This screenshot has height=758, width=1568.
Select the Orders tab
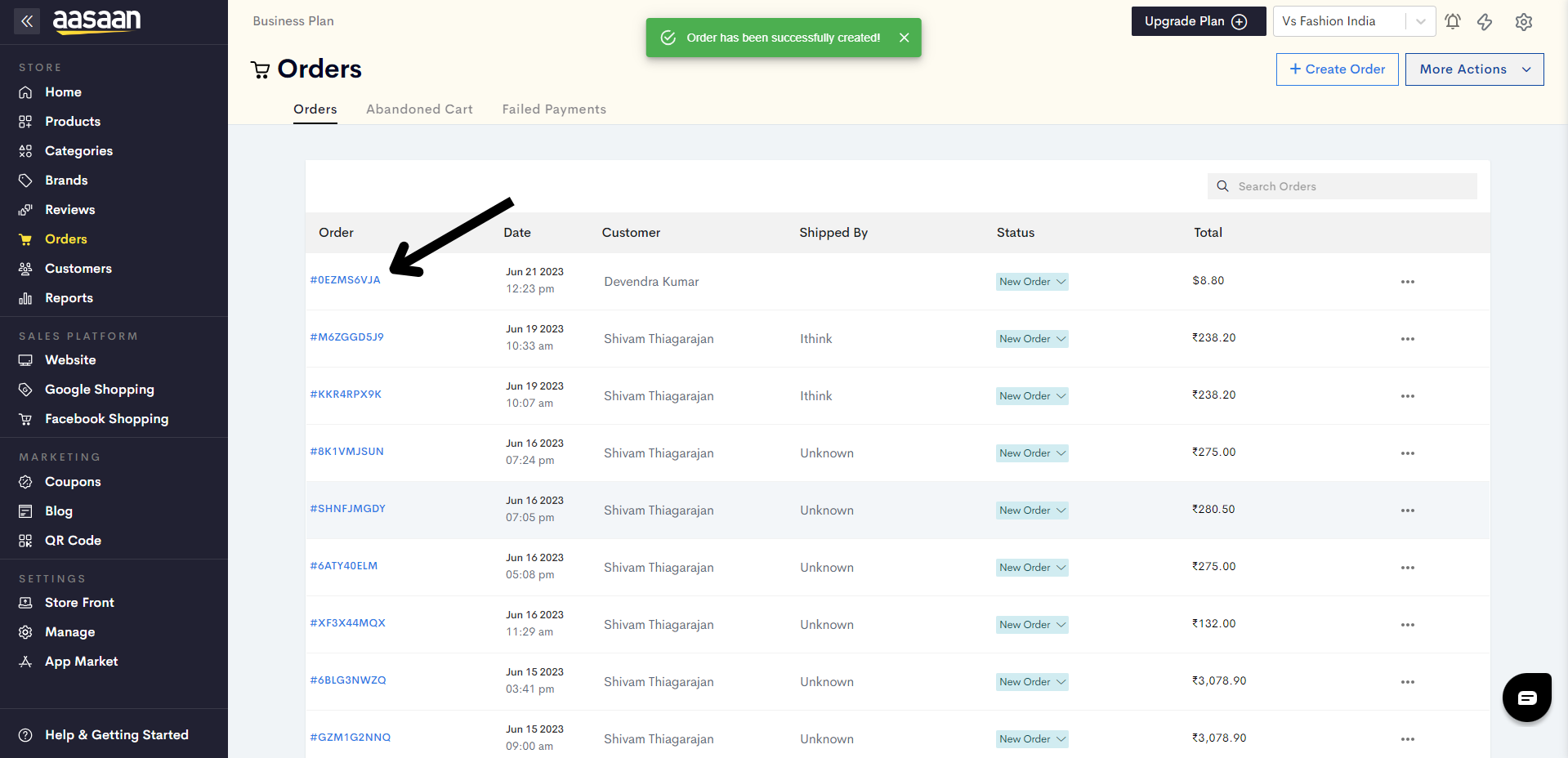(x=315, y=109)
